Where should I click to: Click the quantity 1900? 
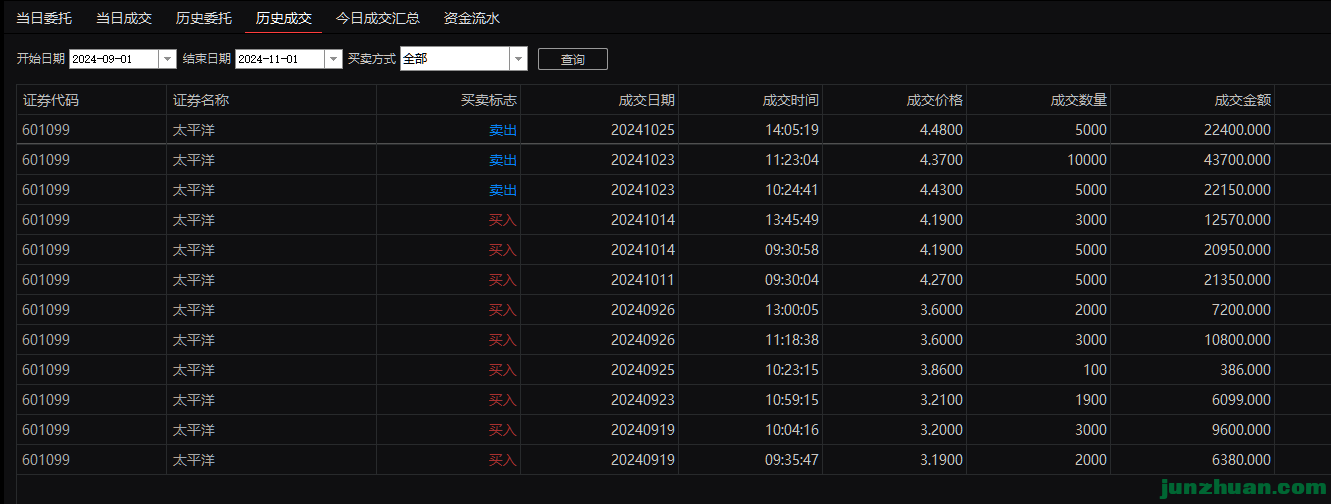coord(1091,400)
